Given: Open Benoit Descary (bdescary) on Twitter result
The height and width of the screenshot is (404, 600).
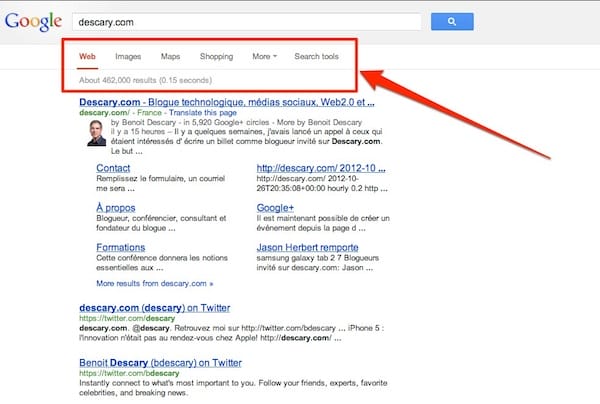Looking at the screenshot, I should tap(160, 363).
